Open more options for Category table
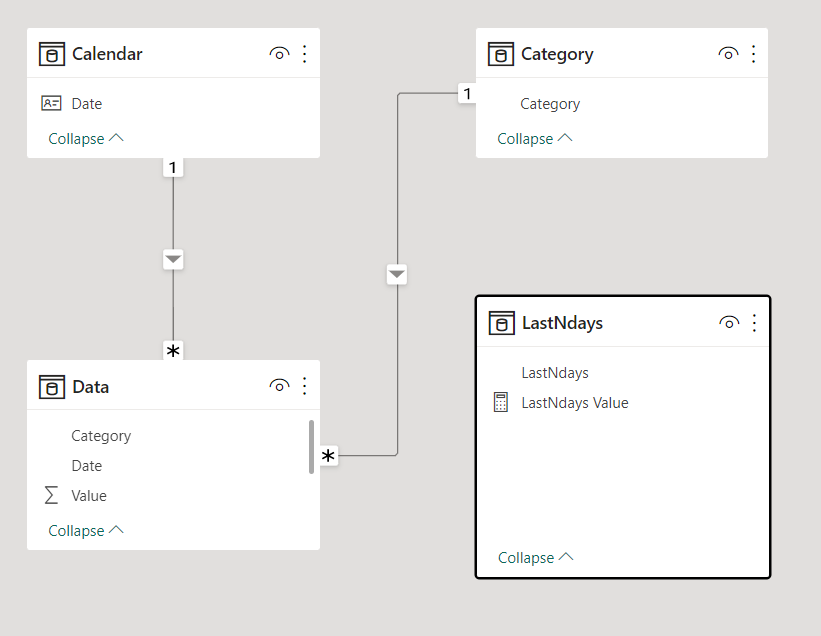 [x=753, y=54]
